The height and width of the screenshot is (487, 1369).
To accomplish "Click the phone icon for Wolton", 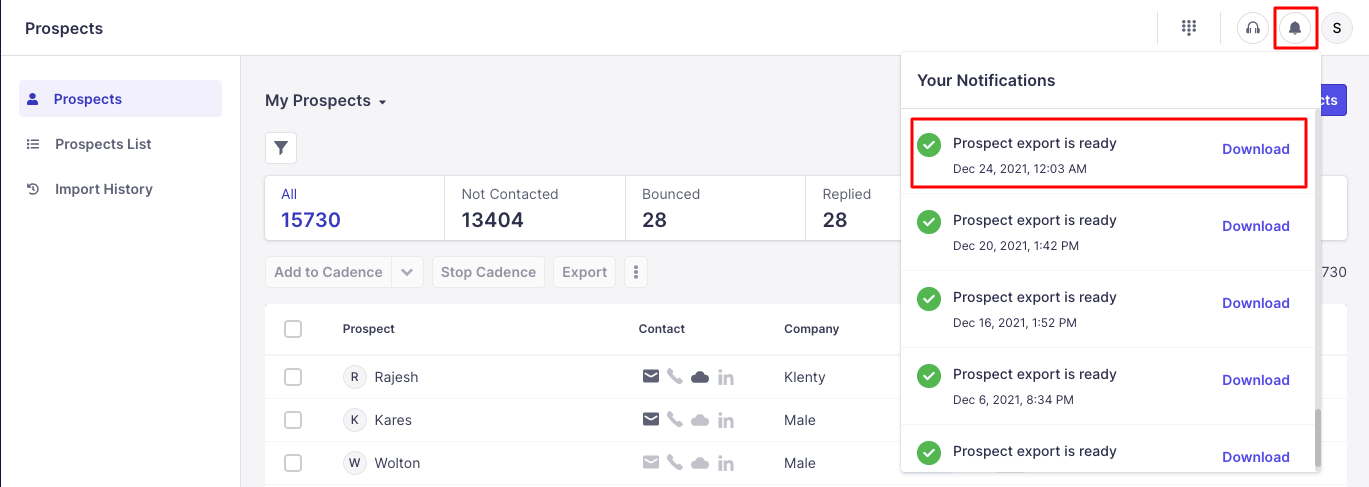I will click(675, 463).
